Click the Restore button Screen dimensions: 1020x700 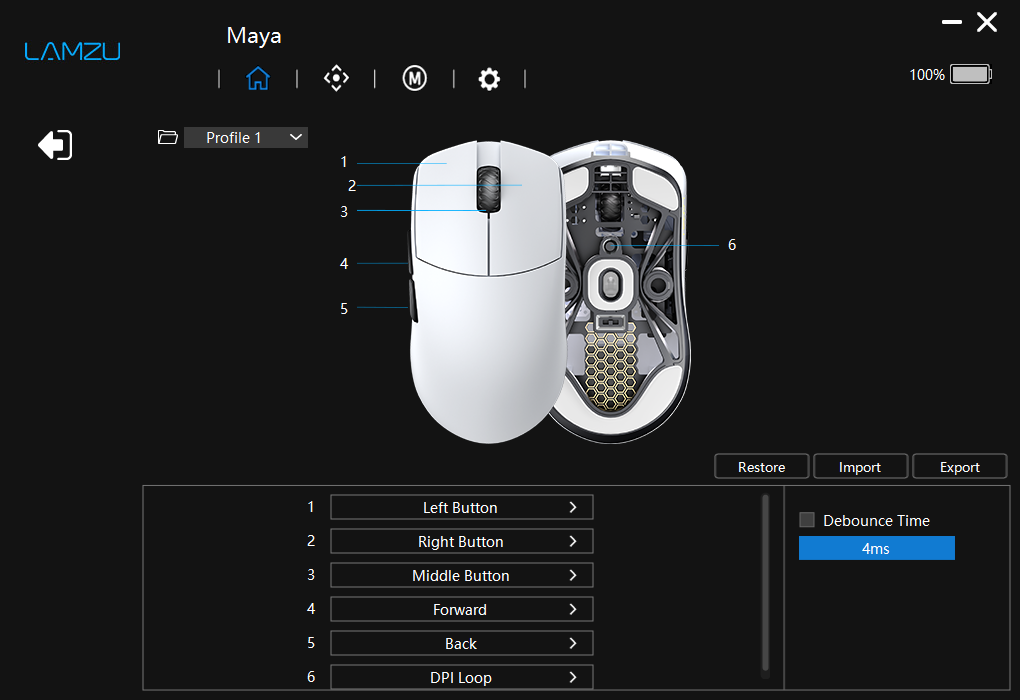762,467
